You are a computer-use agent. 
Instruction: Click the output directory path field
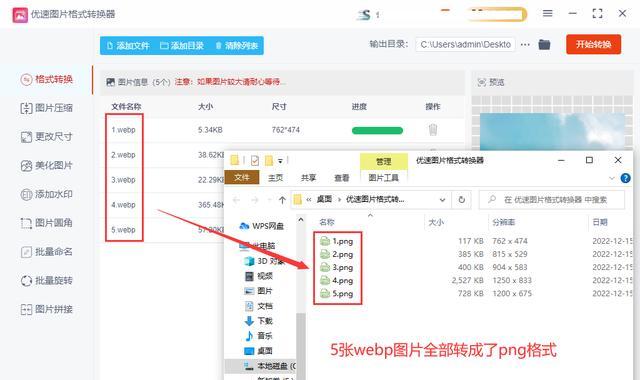pyautogui.click(x=465, y=44)
